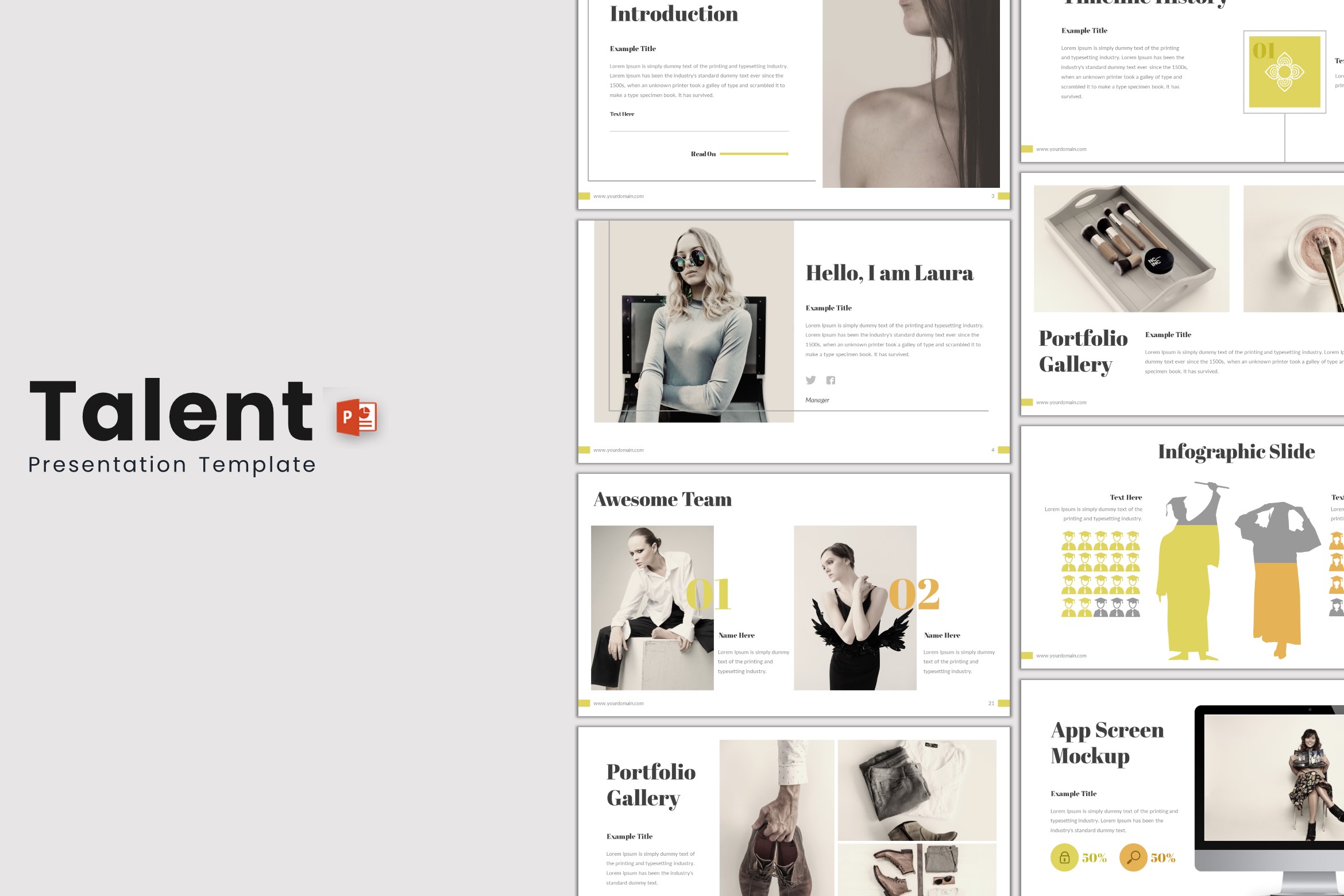Click the Talent title text
The image size is (1344, 896).
[x=171, y=411]
